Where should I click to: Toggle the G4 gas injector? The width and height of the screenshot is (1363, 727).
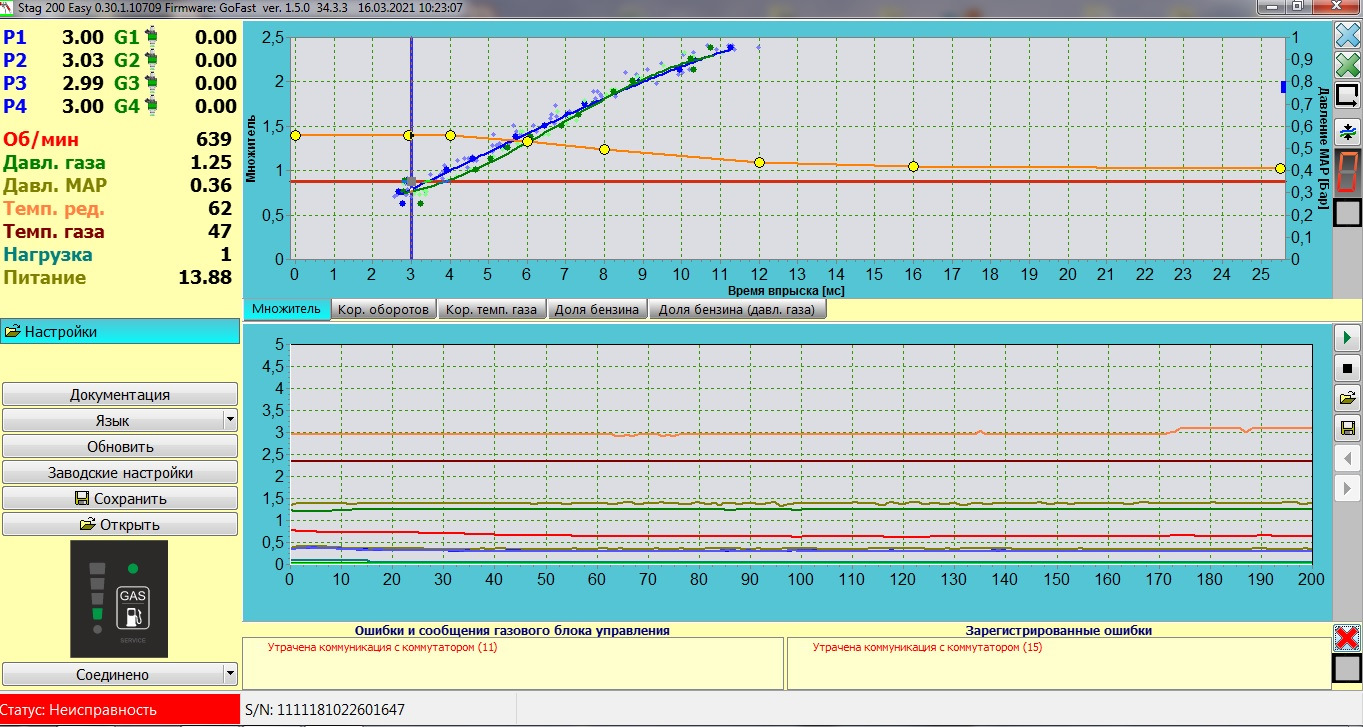[151, 106]
